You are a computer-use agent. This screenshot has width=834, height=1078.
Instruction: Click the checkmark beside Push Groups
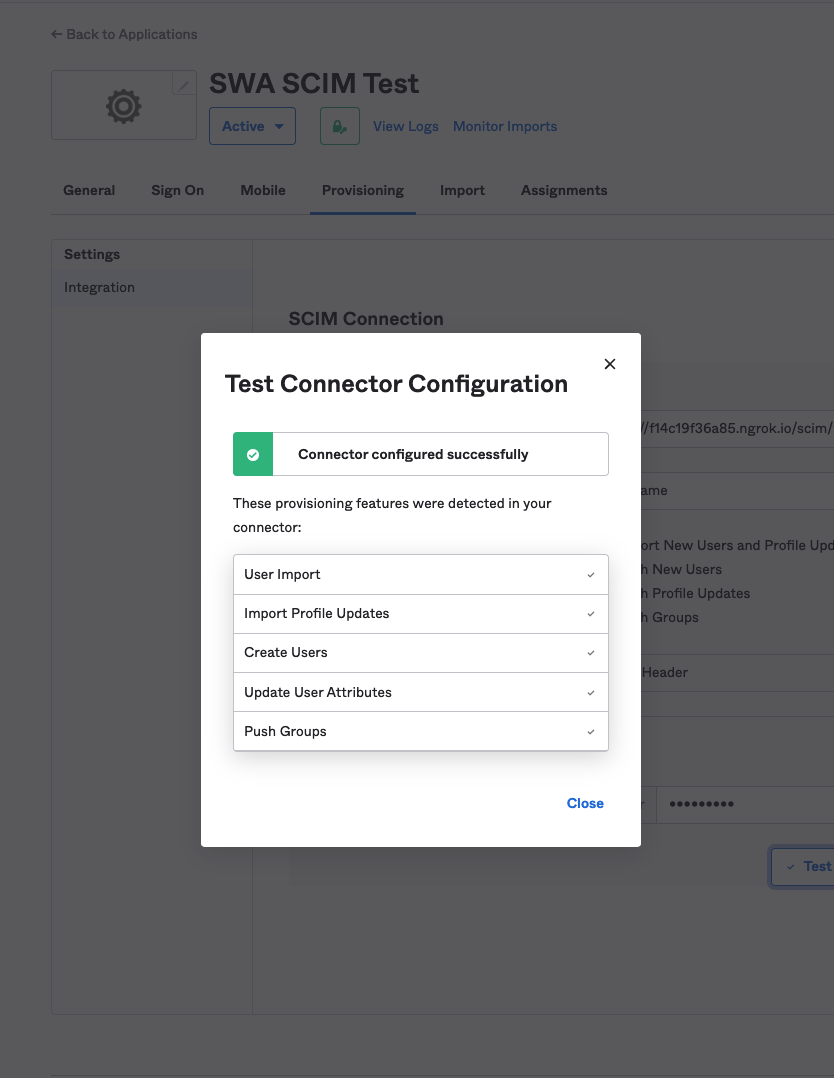click(591, 732)
